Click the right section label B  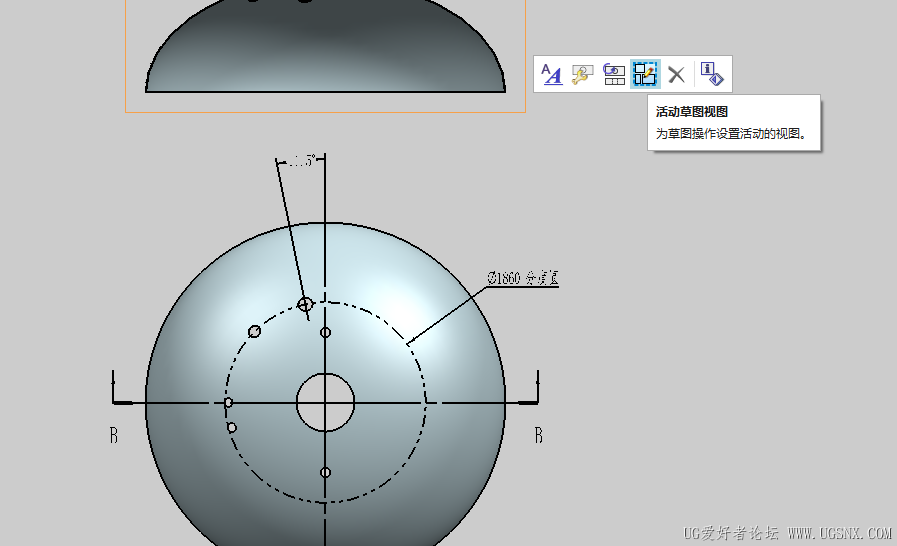538,435
